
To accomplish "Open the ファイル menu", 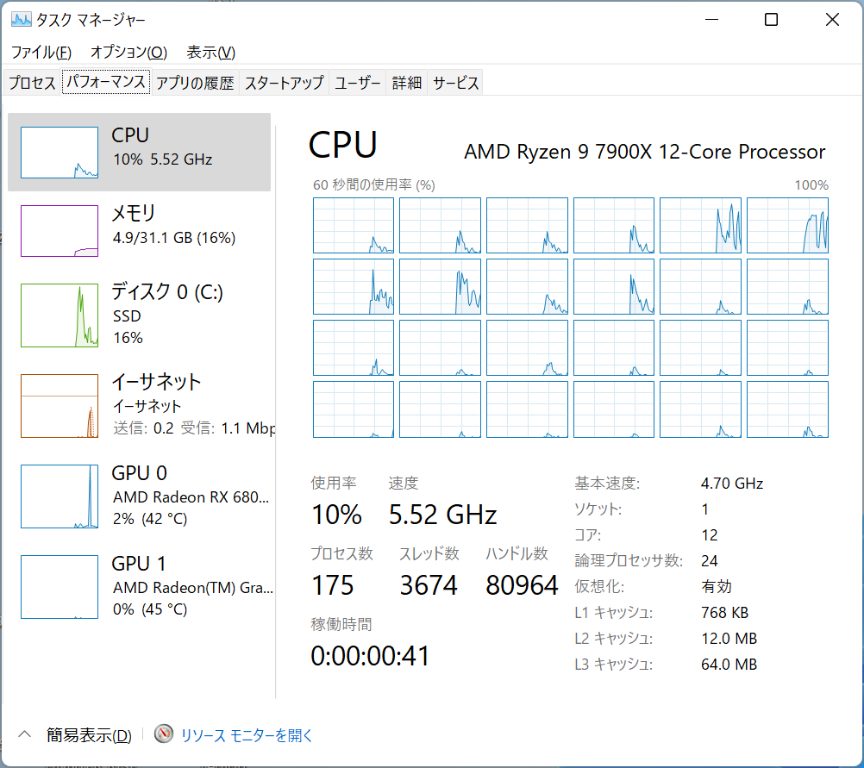I will point(41,52).
